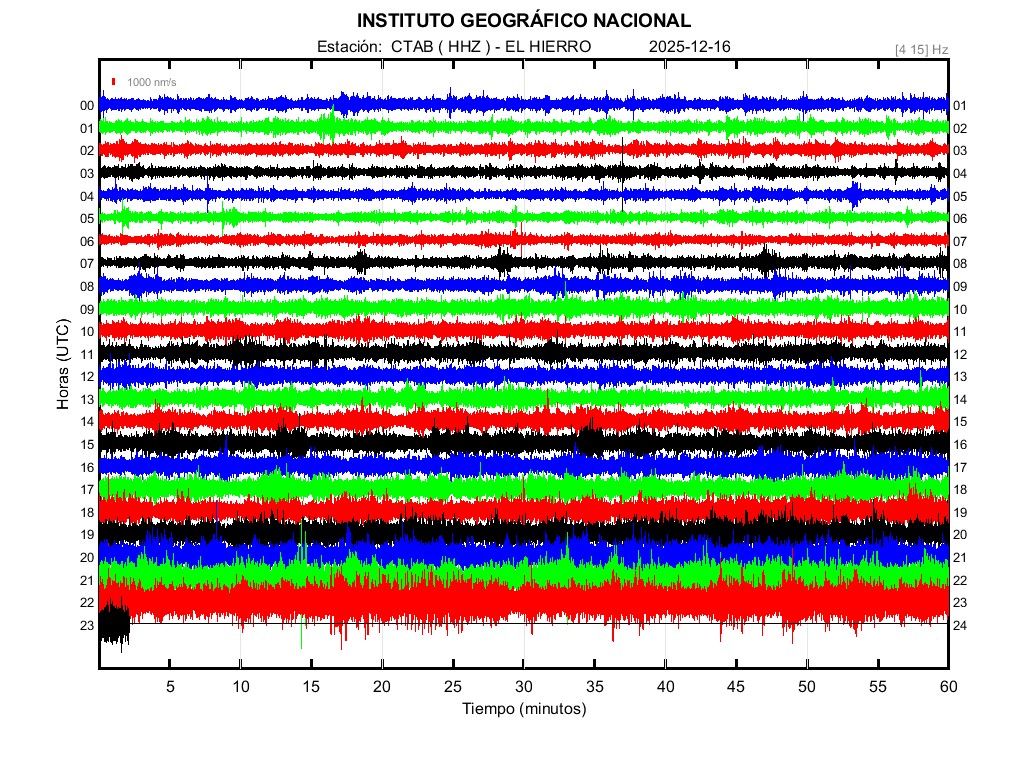
Task: Select hour 00 label on left axis
Action: pyautogui.click(x=87, y=106)
